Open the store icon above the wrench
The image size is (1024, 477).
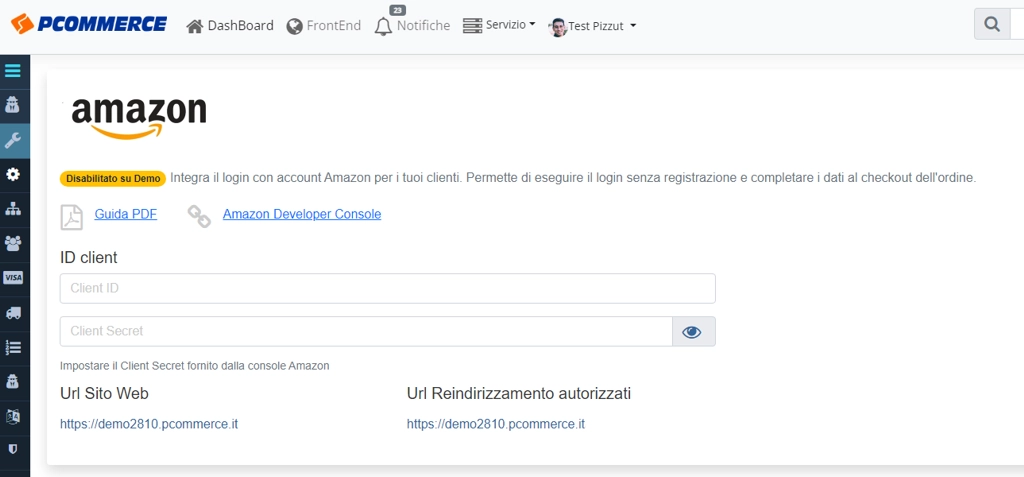(x=13, y=105)
